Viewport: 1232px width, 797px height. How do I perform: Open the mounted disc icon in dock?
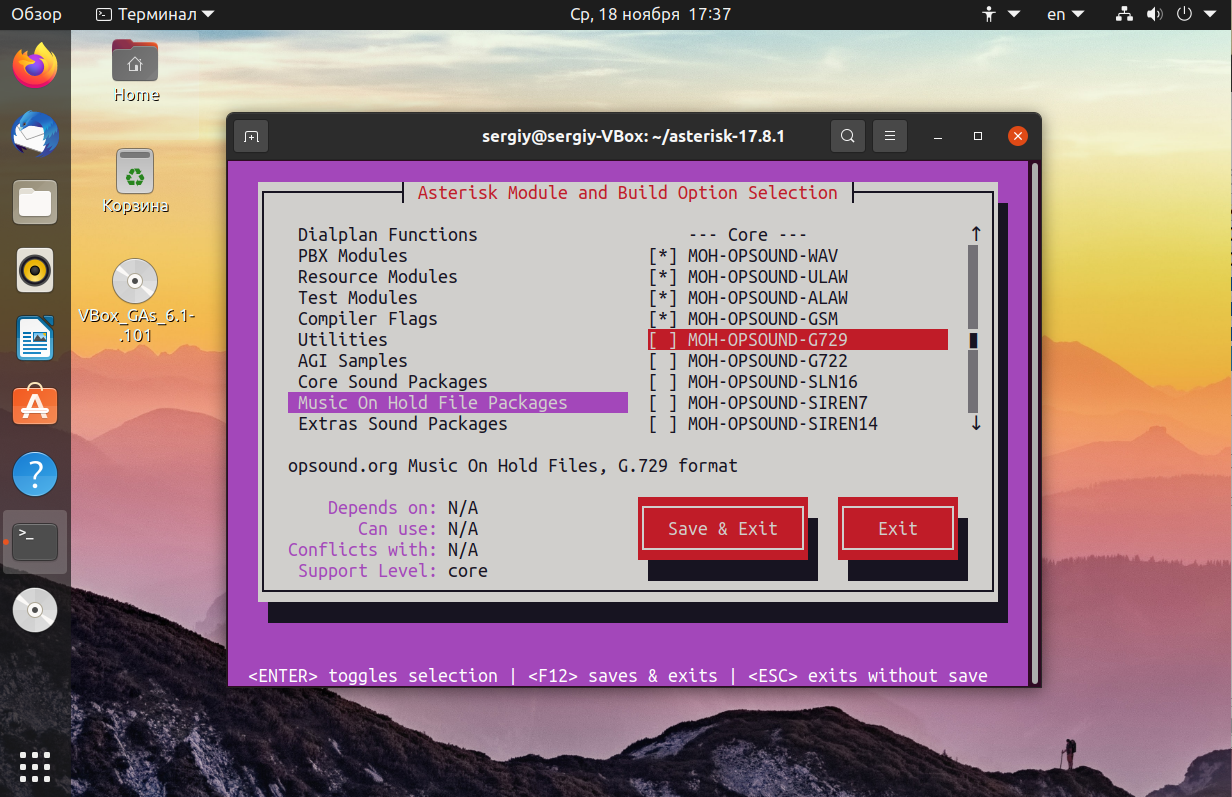pyautogui.click(x=35, y=609)
